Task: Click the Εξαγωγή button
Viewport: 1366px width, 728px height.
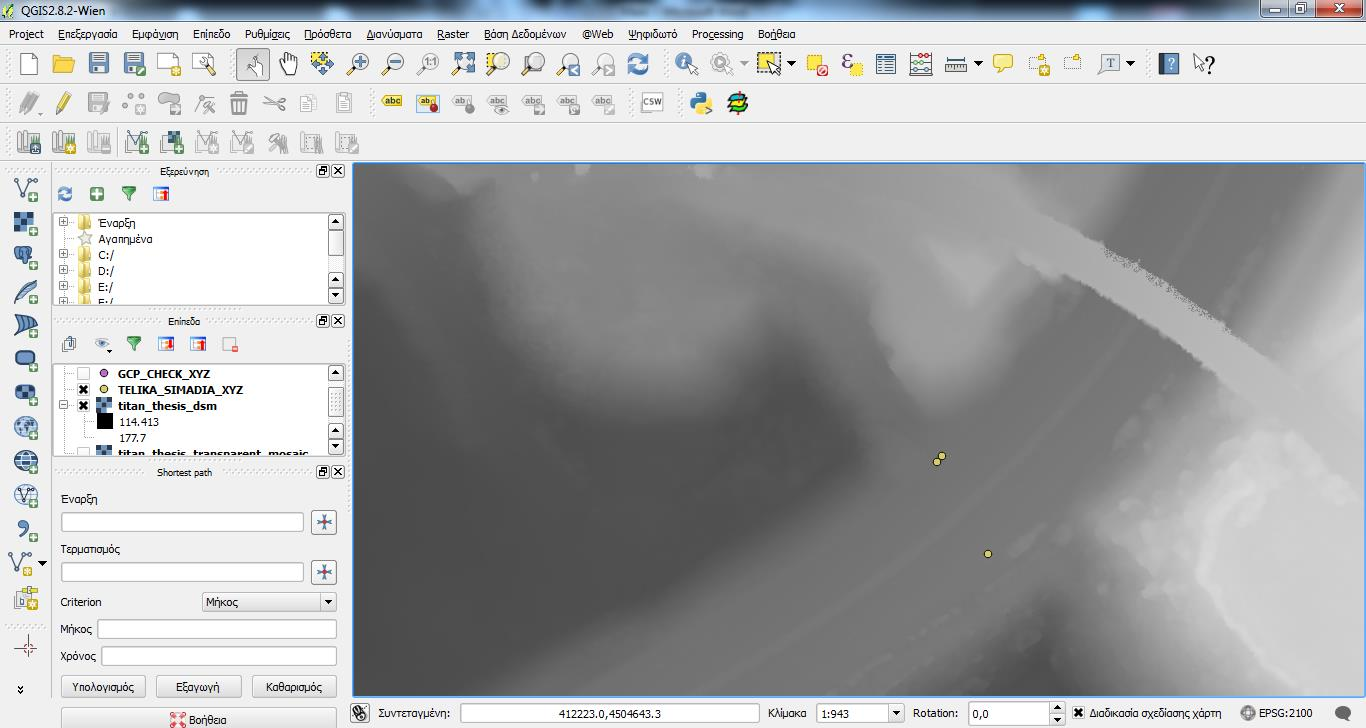Action: point(200,687)
